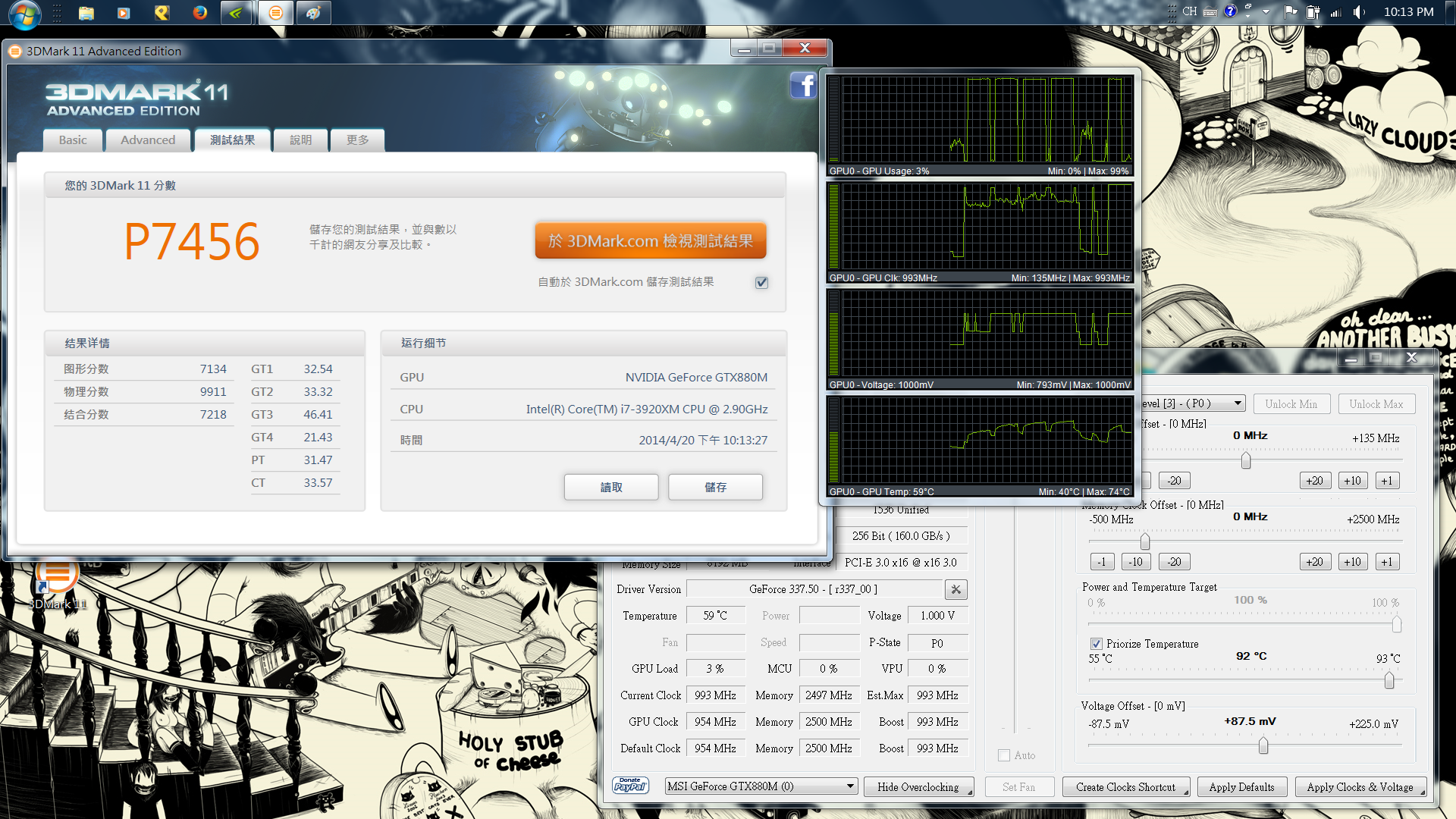Click the power target slider handle
The width and height of the screenshot is (1456, 819).
[x=1397, y=624]
